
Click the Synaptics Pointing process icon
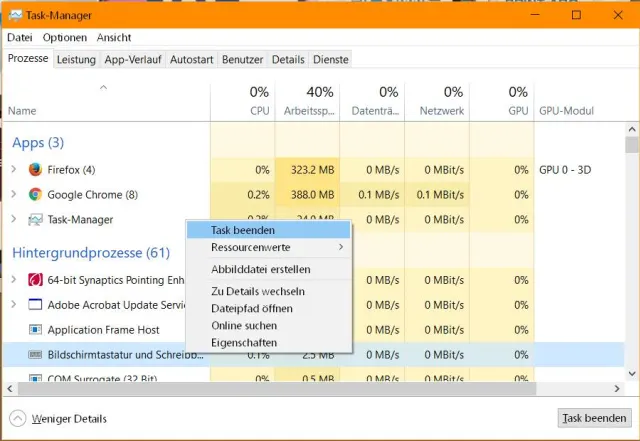click(35, 279)
